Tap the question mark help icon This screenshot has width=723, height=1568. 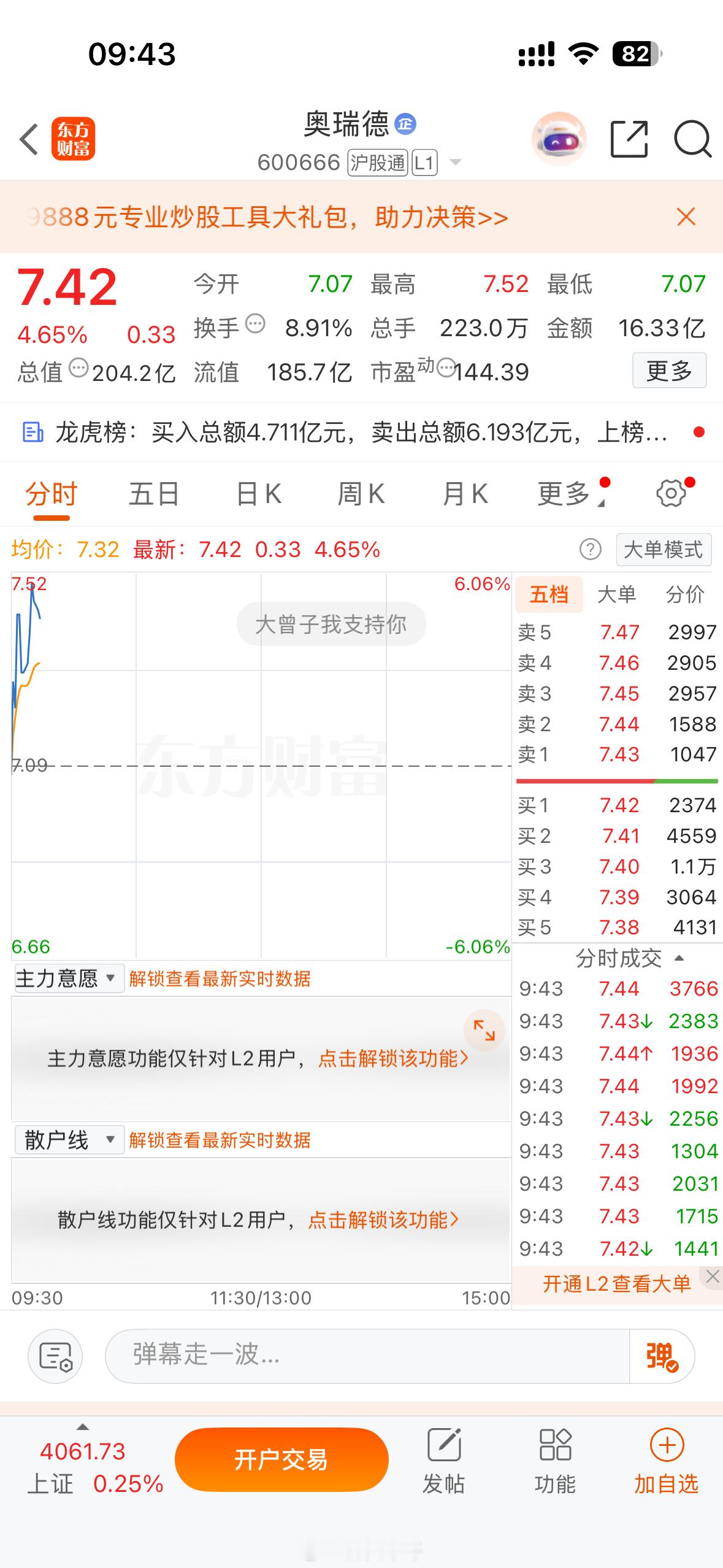point(590,549)
